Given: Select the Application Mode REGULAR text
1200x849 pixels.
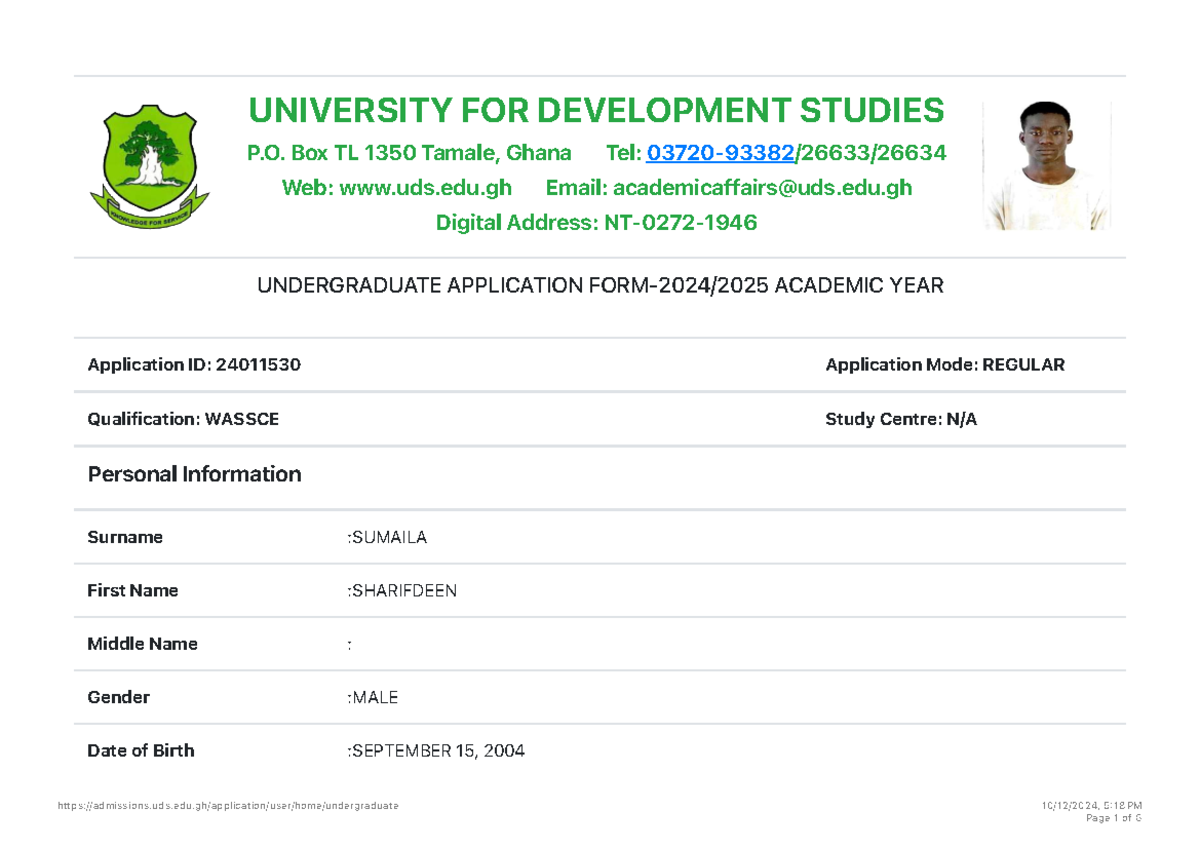Looking at the screenshot, I should (x=944, y=365).
